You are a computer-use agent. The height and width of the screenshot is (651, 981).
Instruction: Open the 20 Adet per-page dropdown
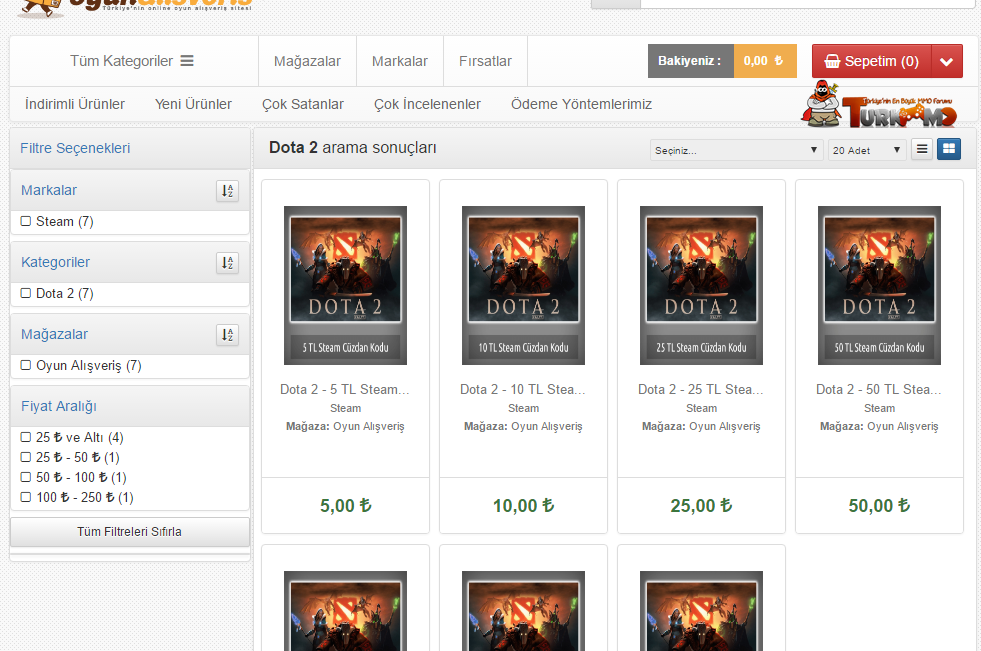(867, 150)
